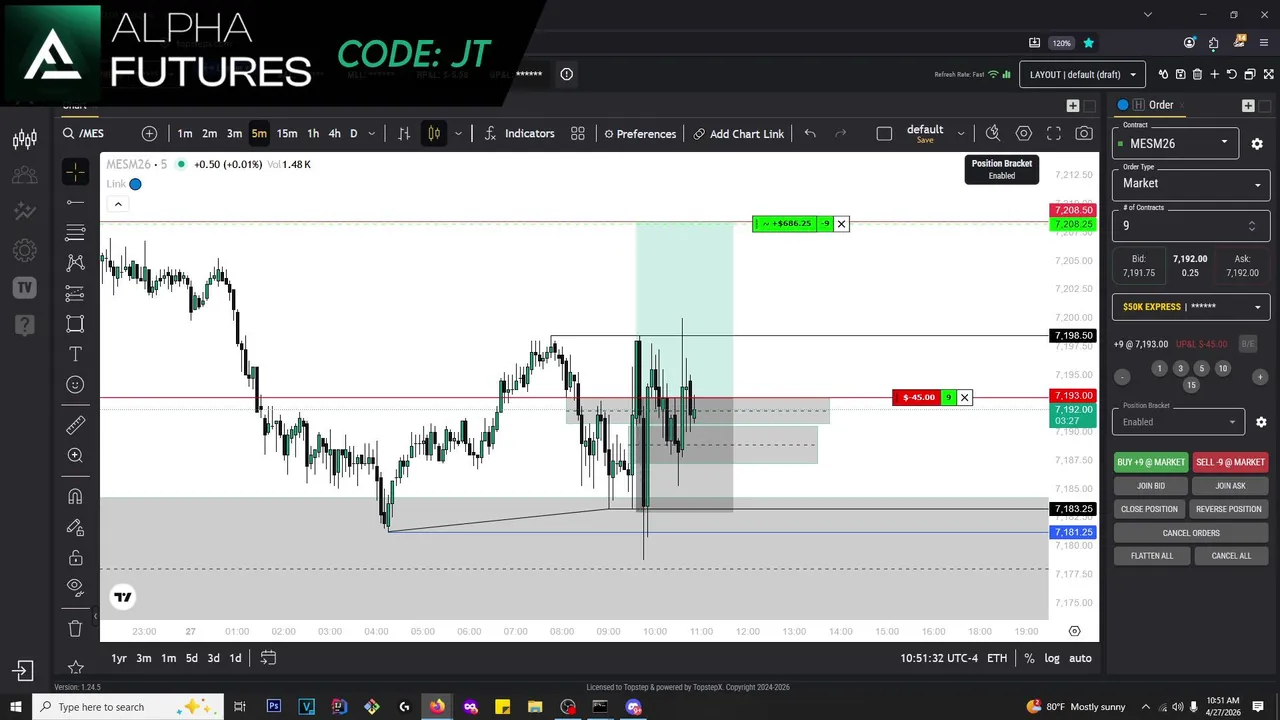Toggle lock all drawing tools

(x=75, y=557)
